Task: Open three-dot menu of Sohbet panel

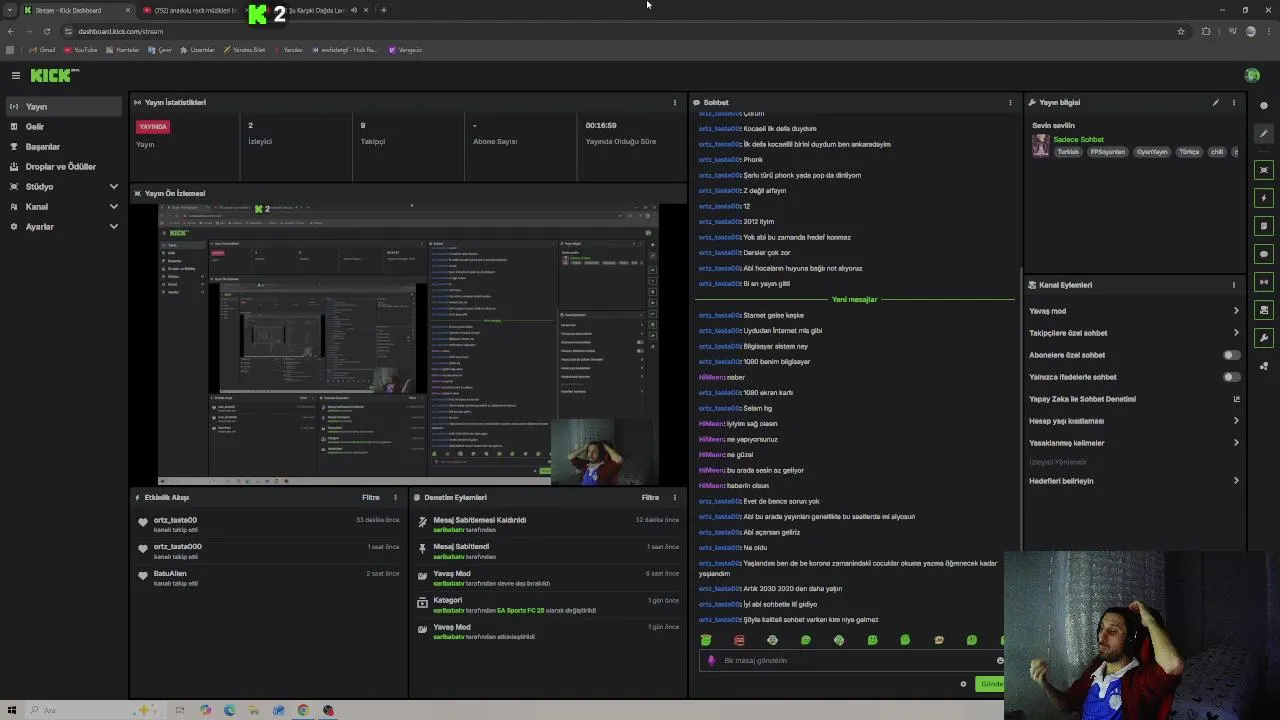Action: [x=1010, y=102]
